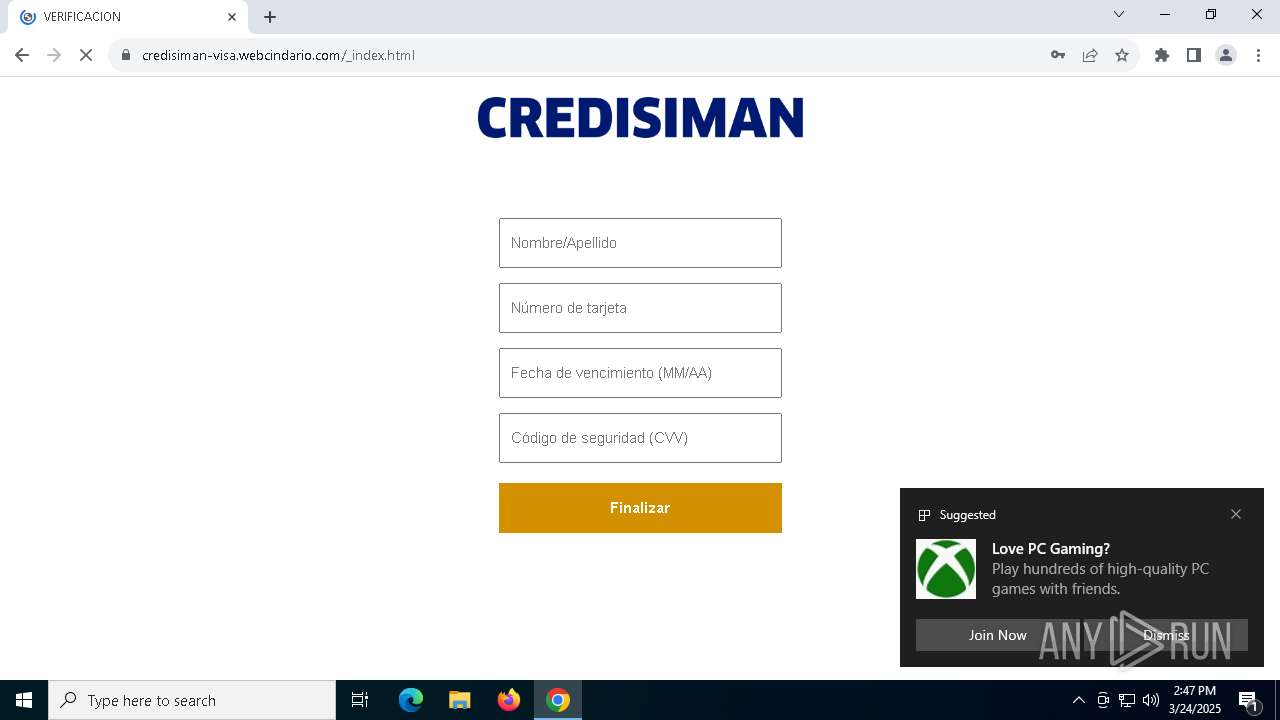1280x720 pixels.
Task: Open the volume speaker icon
Action: click(1151, 700)
